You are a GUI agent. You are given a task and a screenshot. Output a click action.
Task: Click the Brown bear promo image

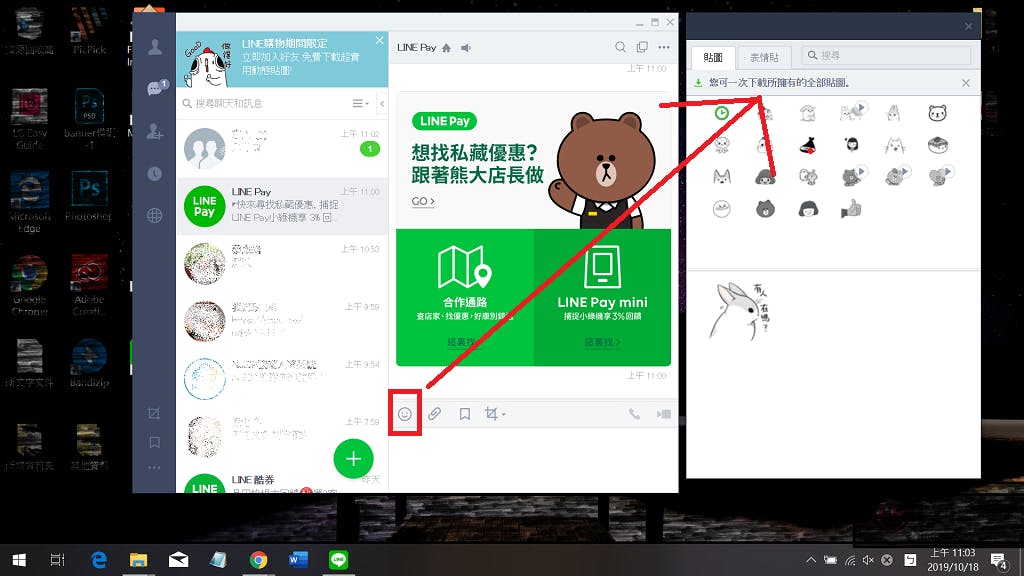pyautogui.click(x=602, y=170)
